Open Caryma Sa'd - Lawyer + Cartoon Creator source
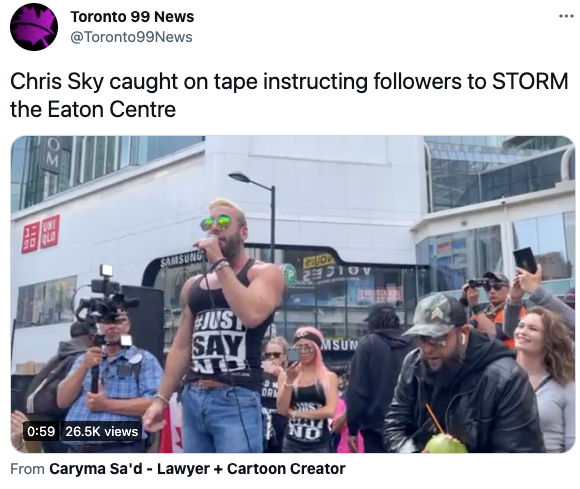This screenshot has height=489, width=580. (197, 469)
